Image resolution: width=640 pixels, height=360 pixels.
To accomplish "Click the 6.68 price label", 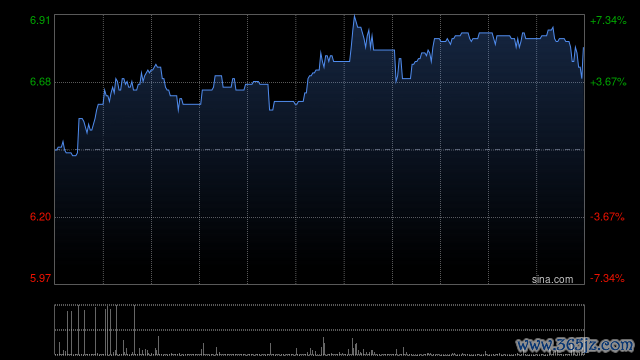I will (x=40, y=82).
